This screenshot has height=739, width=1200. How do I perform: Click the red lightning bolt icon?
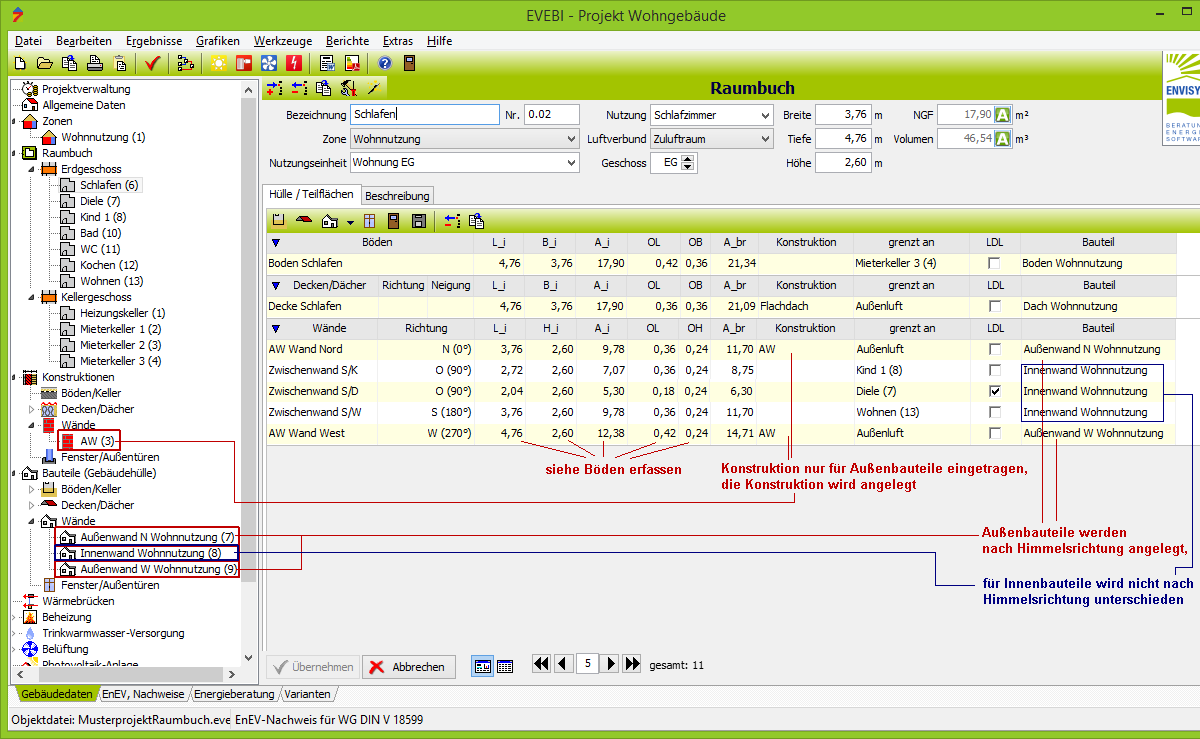[x=294, y=64]
